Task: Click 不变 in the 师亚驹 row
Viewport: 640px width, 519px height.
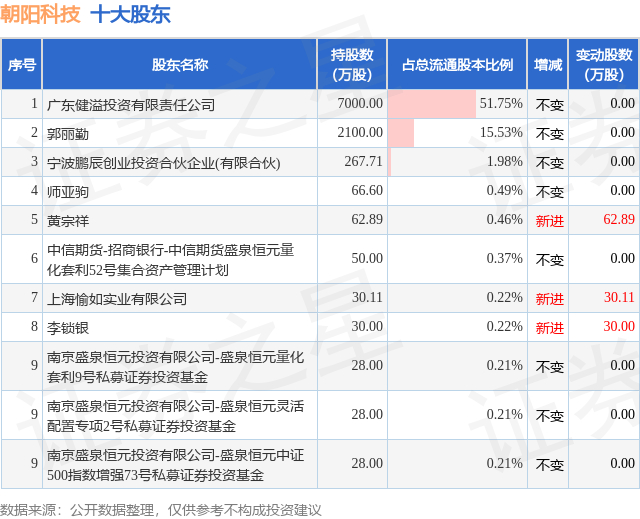Action: tap(550, 192)
